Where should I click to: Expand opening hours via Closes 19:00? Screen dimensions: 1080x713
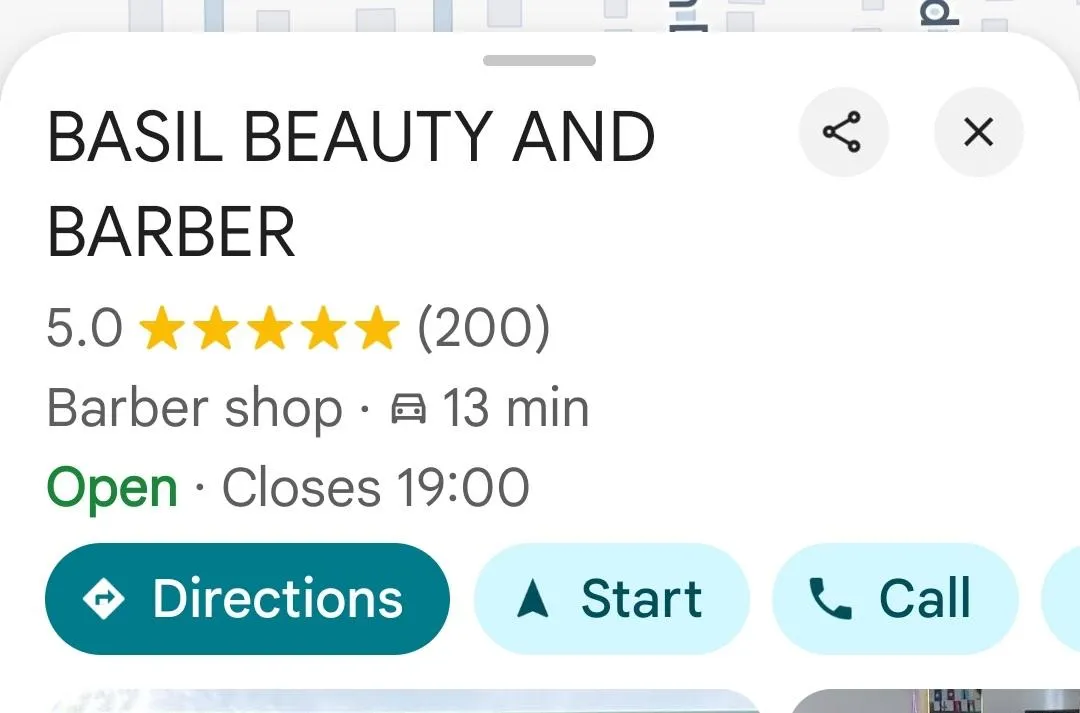click(x=375, y=488)
